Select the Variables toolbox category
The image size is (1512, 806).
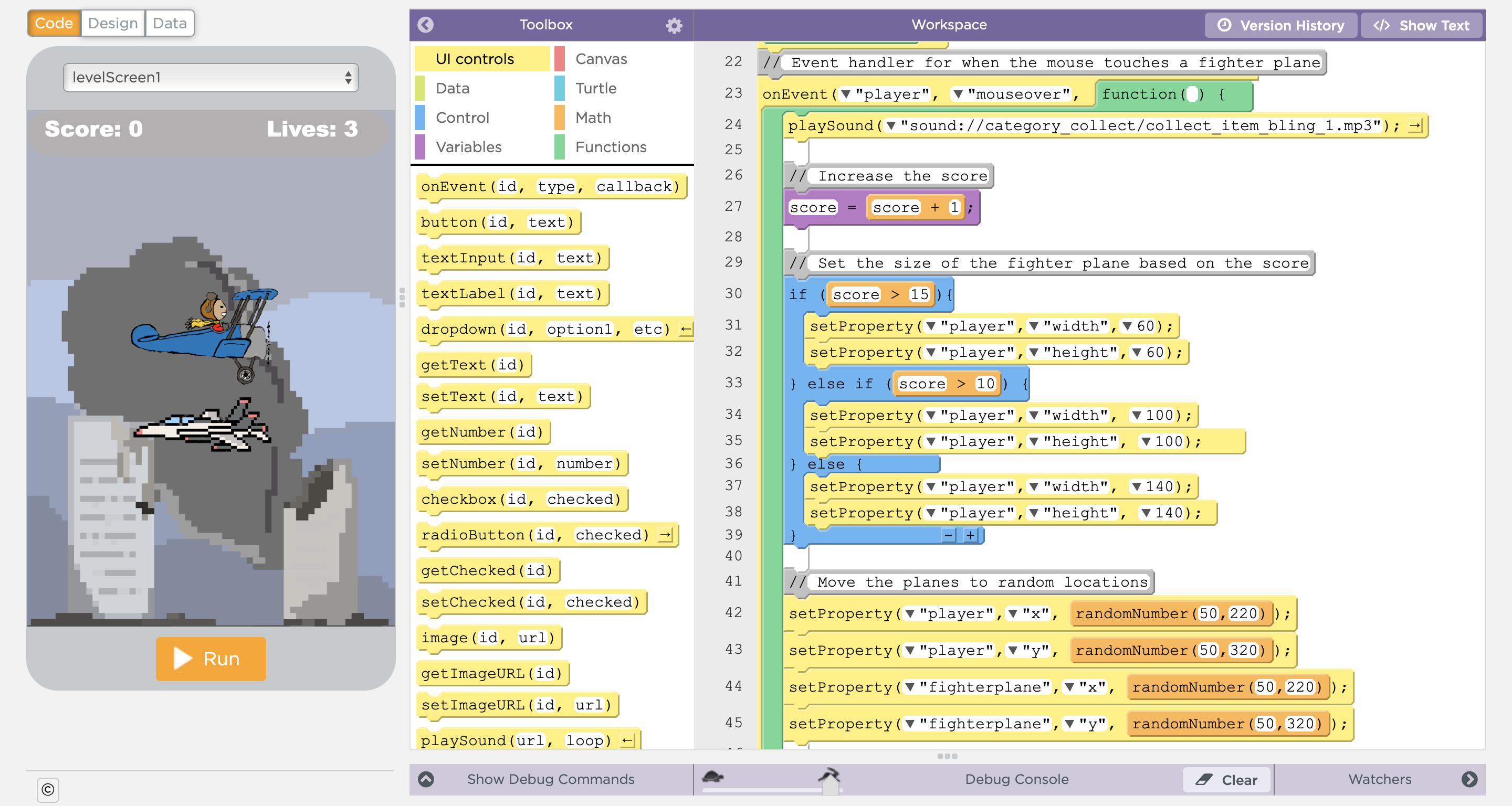point(468,146)
